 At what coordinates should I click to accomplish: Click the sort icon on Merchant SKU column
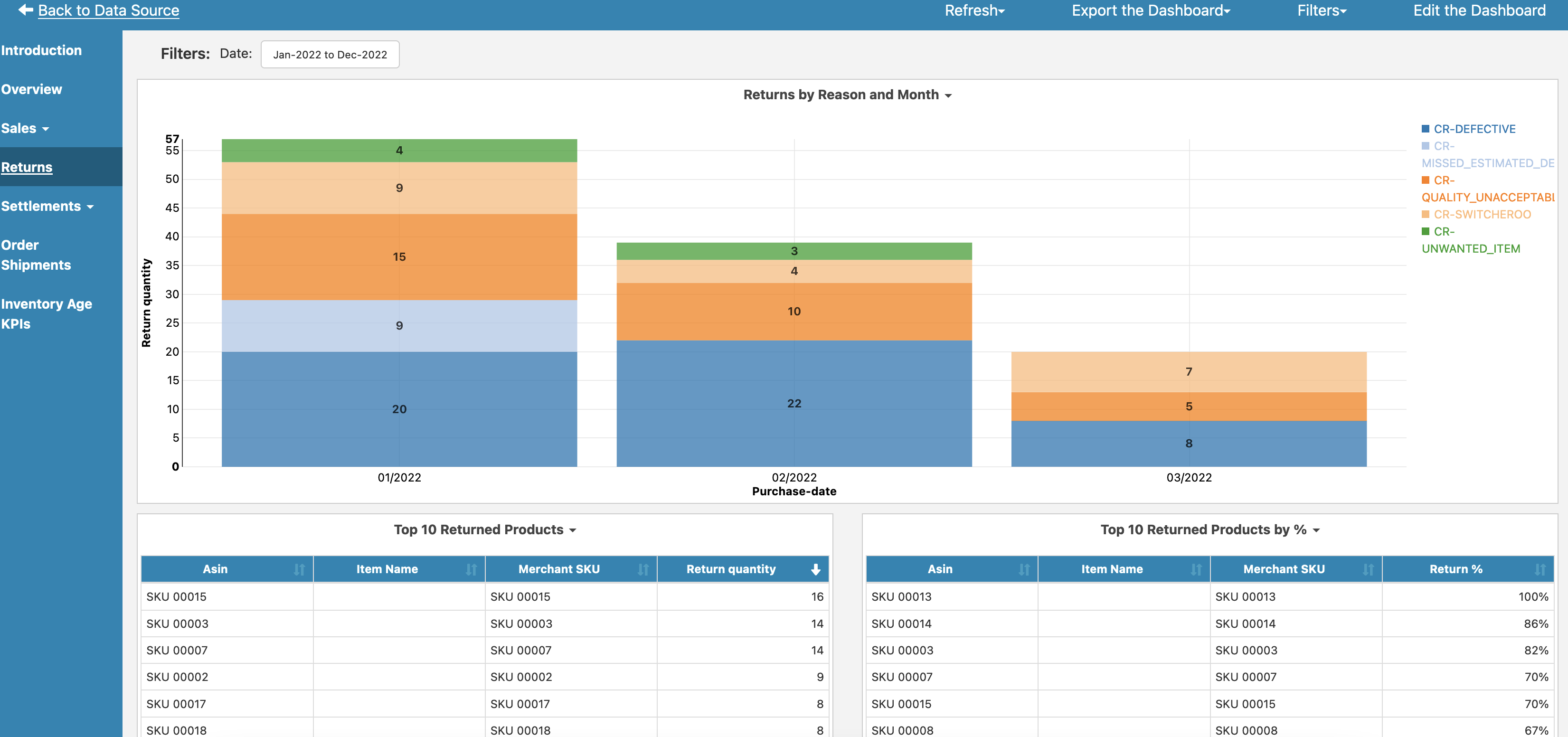click(x=643, y=569)
